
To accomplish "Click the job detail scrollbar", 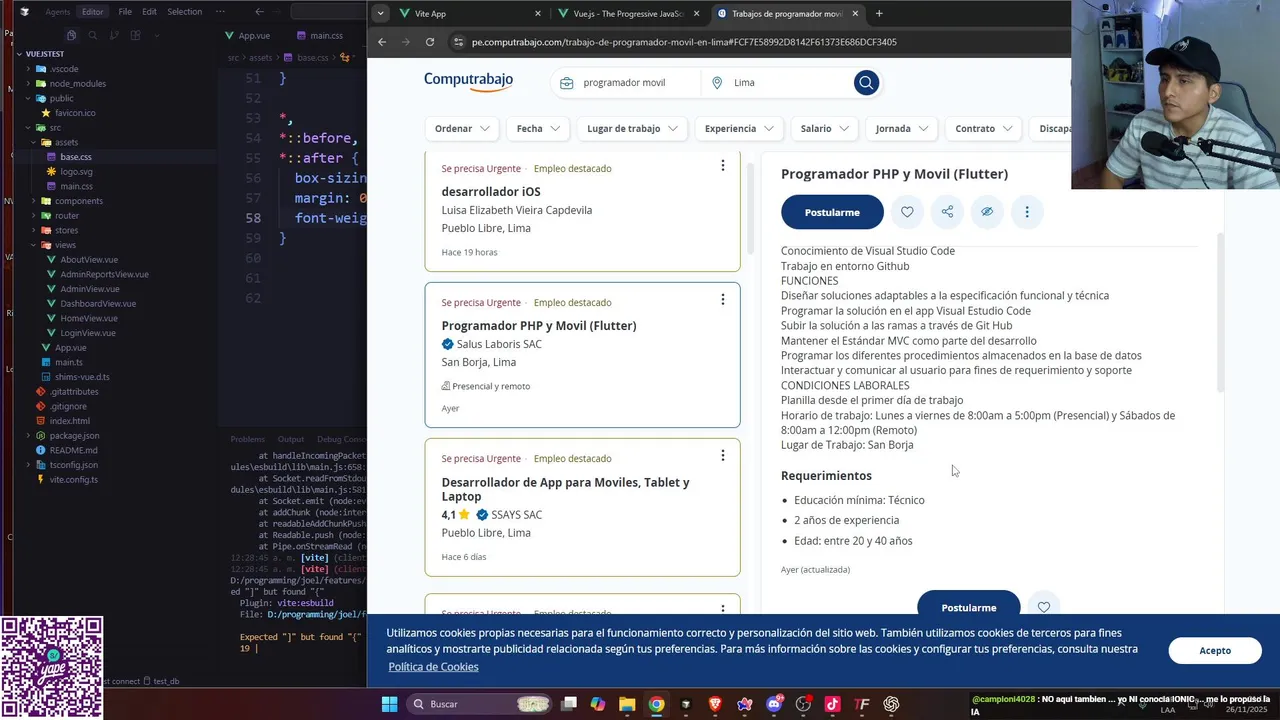I will [x=1219, y=312].
